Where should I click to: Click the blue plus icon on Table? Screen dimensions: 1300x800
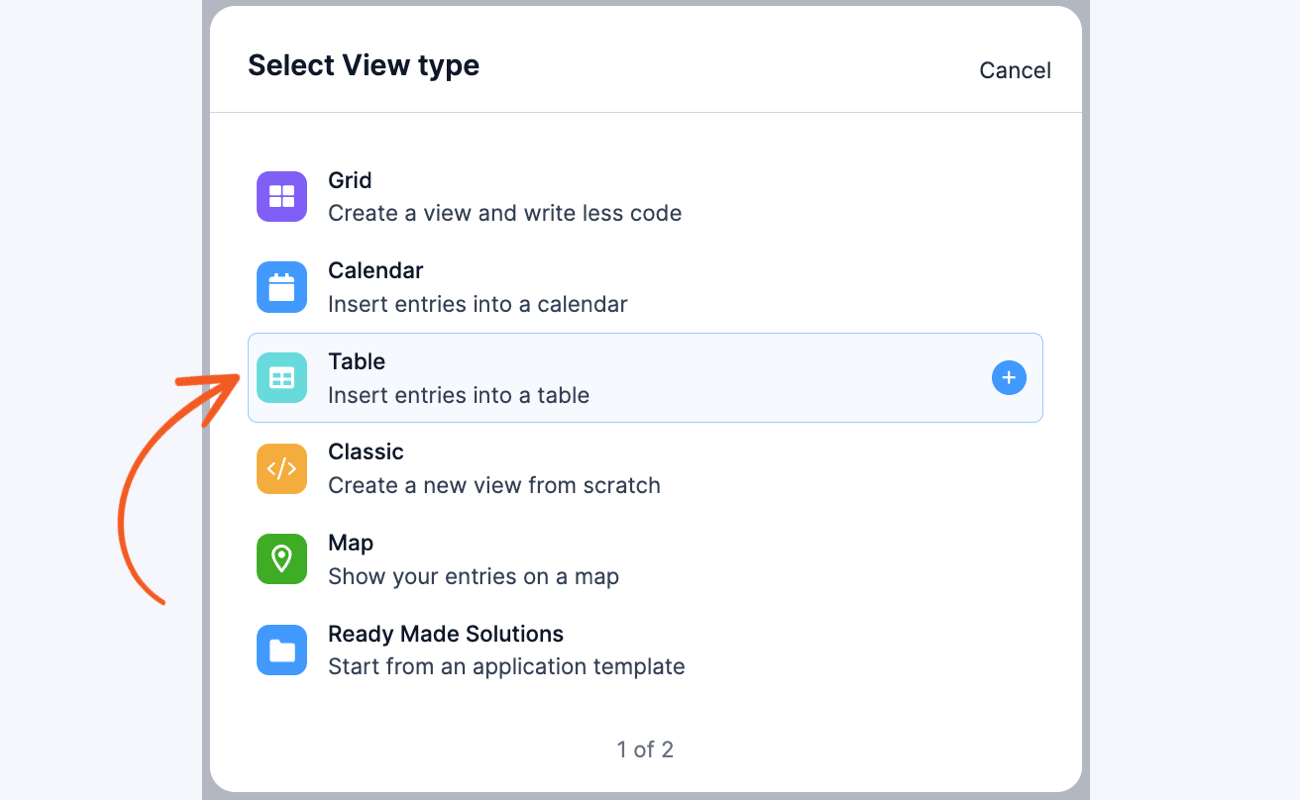[x=1008, y=377]
